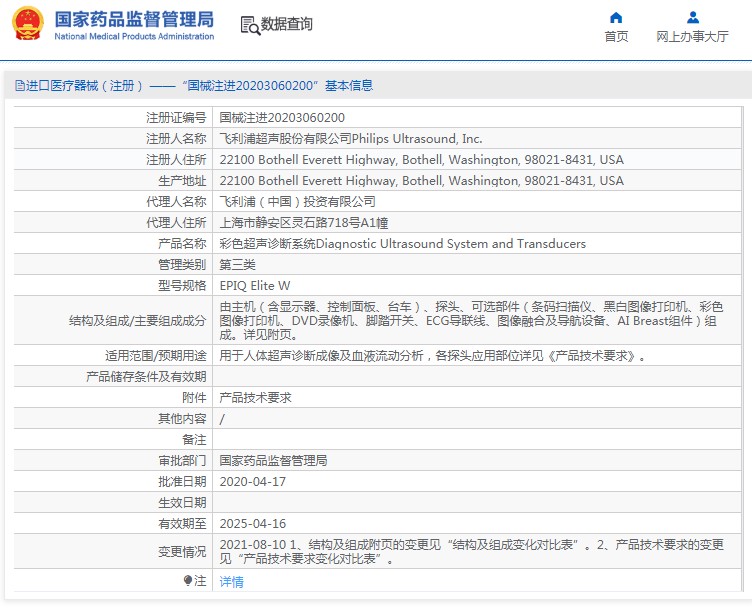Click the 适用范围/预期用途 row label
This screenshot has height=609, width=752.
[x=155, y=356]
